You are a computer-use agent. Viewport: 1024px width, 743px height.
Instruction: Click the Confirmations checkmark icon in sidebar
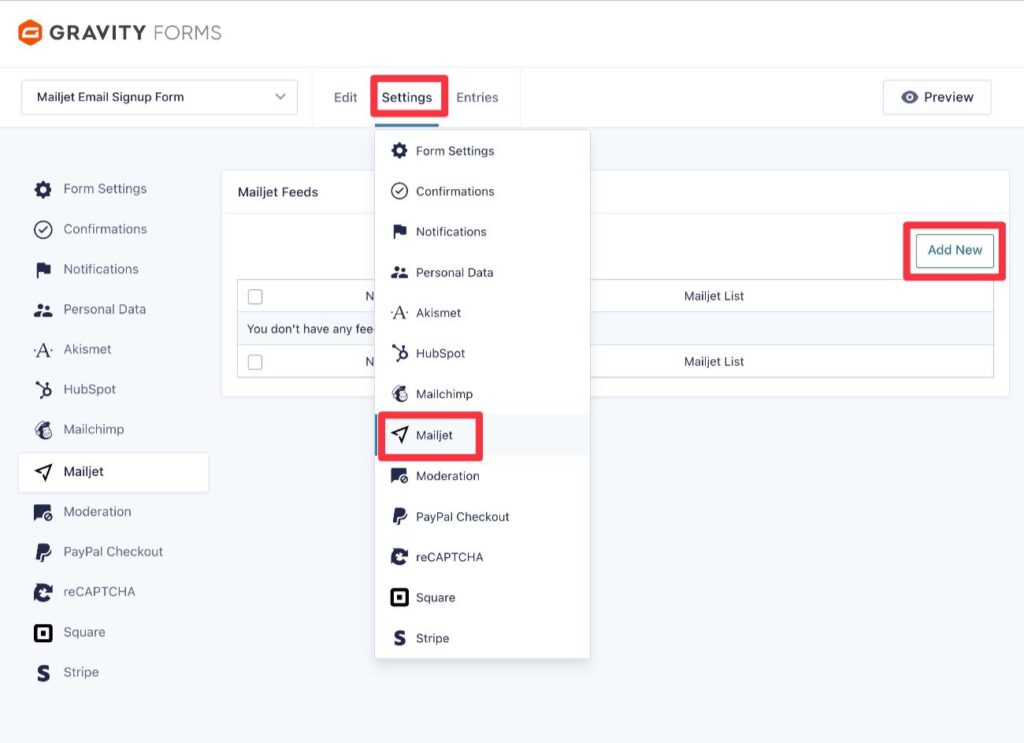43,230
